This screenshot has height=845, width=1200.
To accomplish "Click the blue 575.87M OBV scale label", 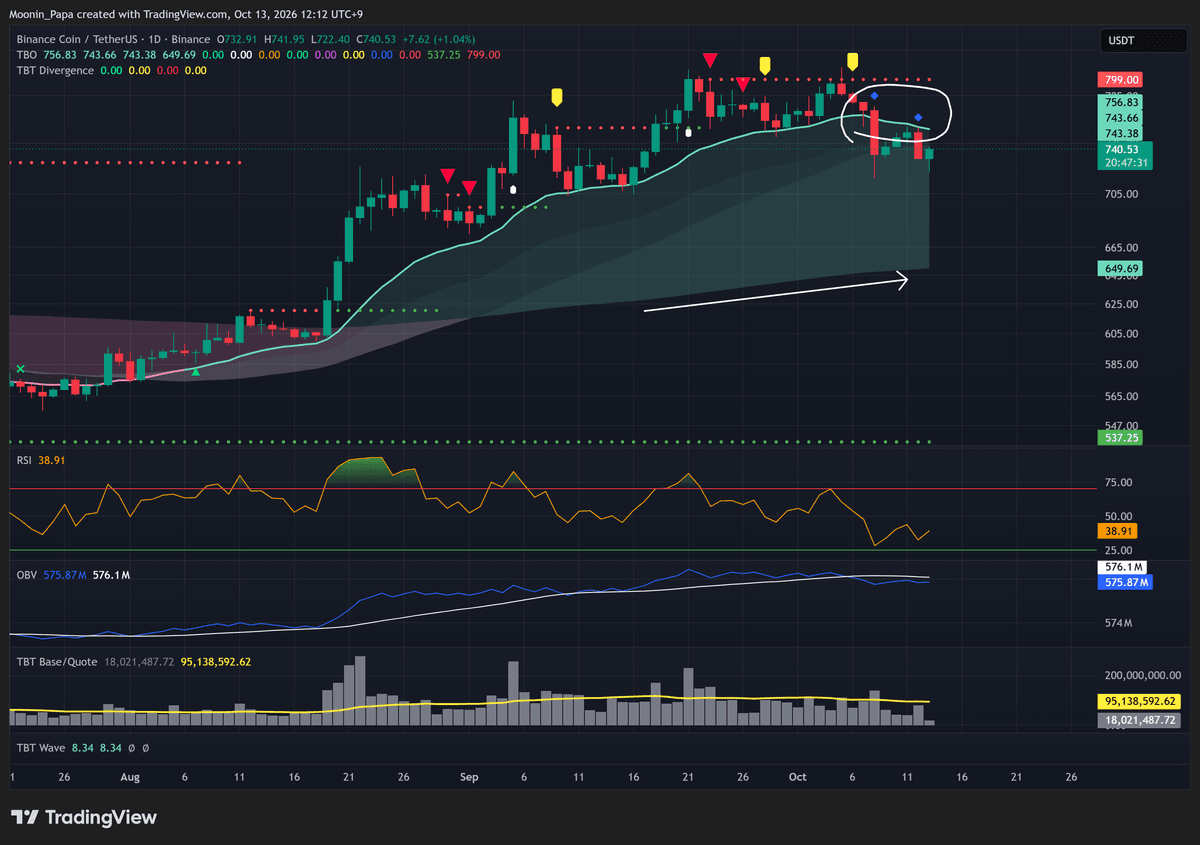I will 1126,581.
